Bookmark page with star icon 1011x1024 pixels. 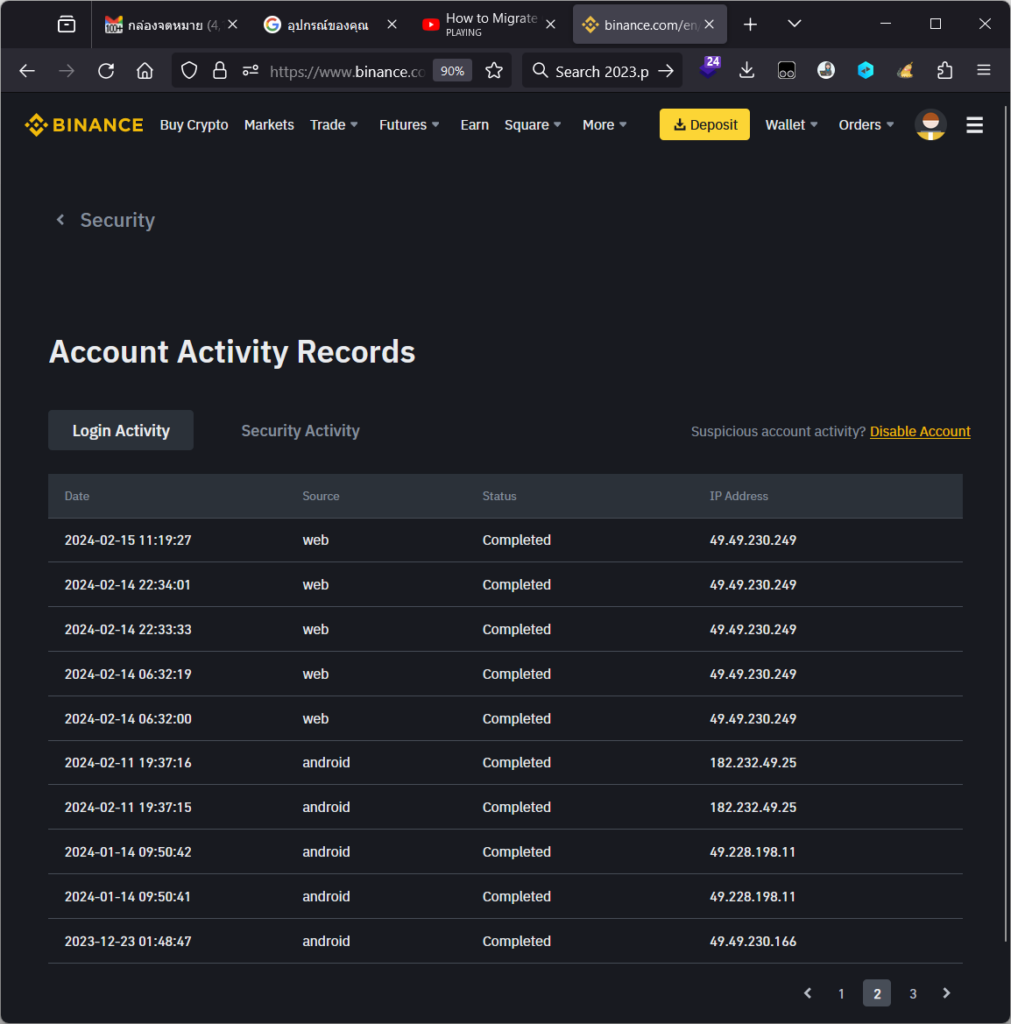tap(494, 71)
